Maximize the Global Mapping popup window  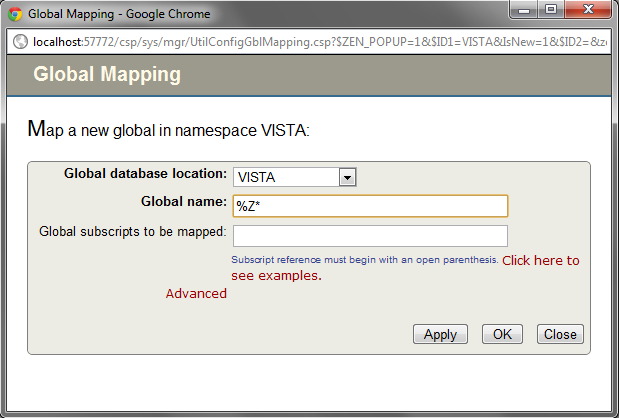coord(549,11)
